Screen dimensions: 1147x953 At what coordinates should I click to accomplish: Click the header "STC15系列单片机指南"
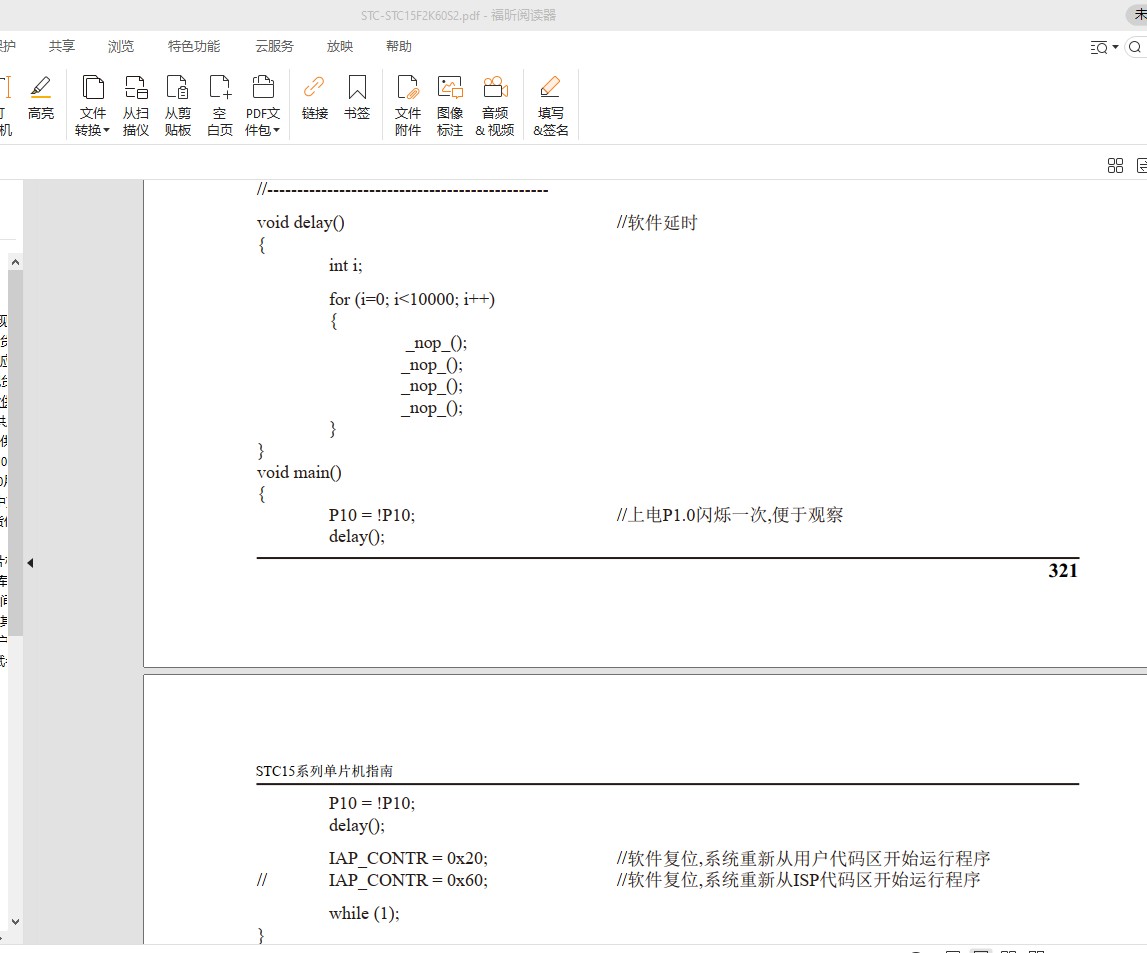click(324, 771)
